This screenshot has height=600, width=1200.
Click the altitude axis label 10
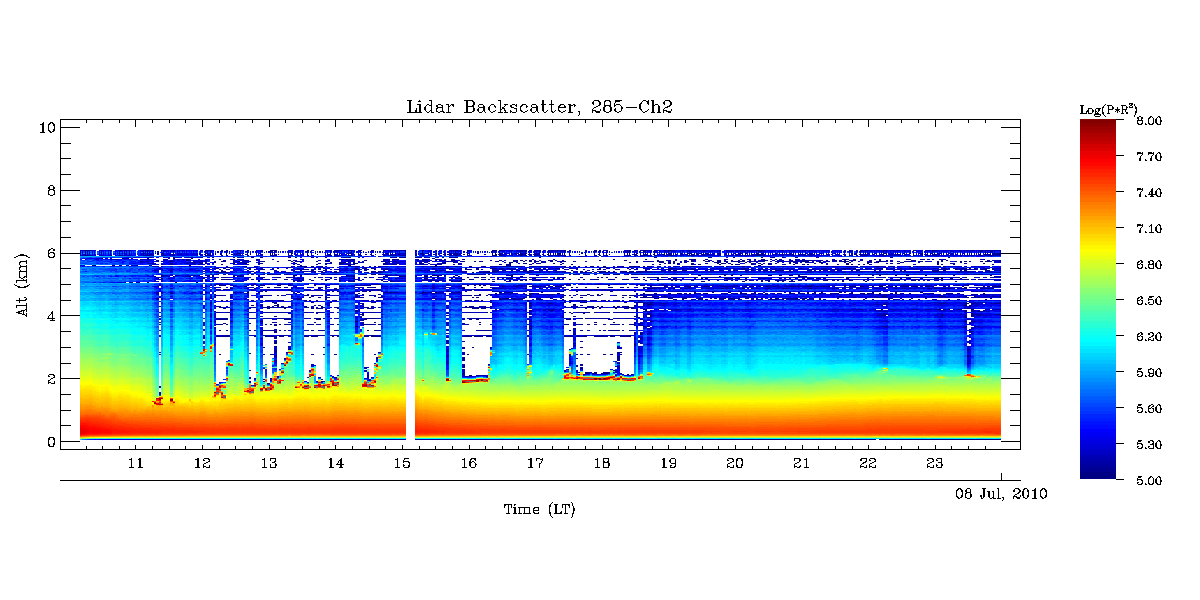(x=46, y=127)
